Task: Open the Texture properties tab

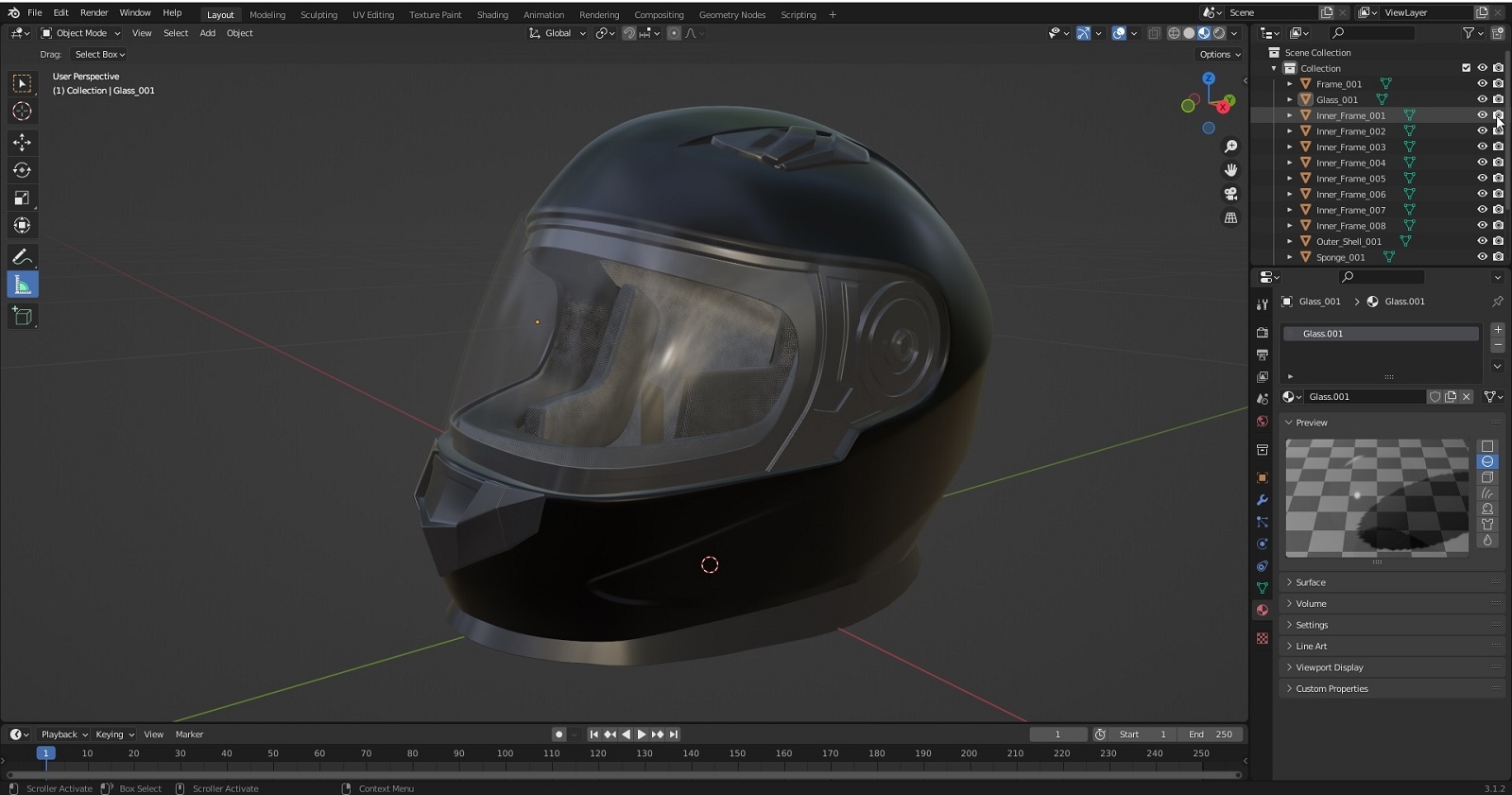Action: 1262,639
